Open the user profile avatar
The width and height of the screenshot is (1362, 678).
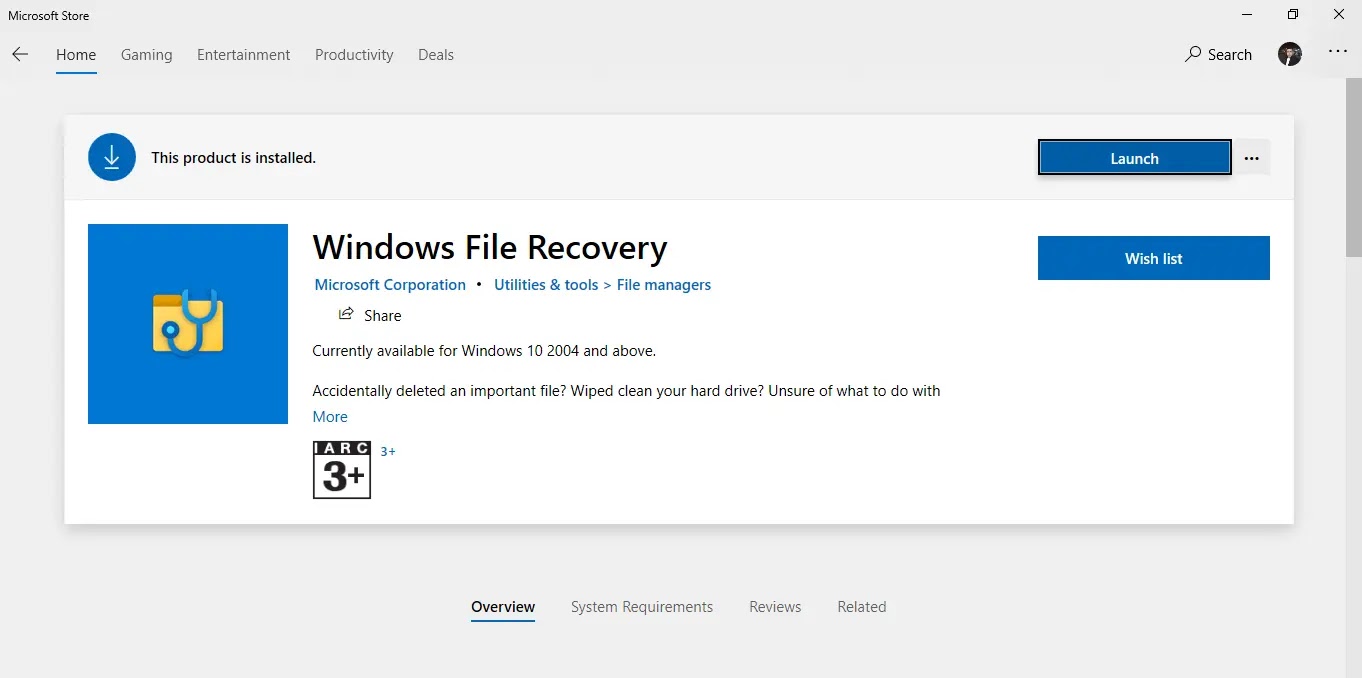[x=1289, y=54]
